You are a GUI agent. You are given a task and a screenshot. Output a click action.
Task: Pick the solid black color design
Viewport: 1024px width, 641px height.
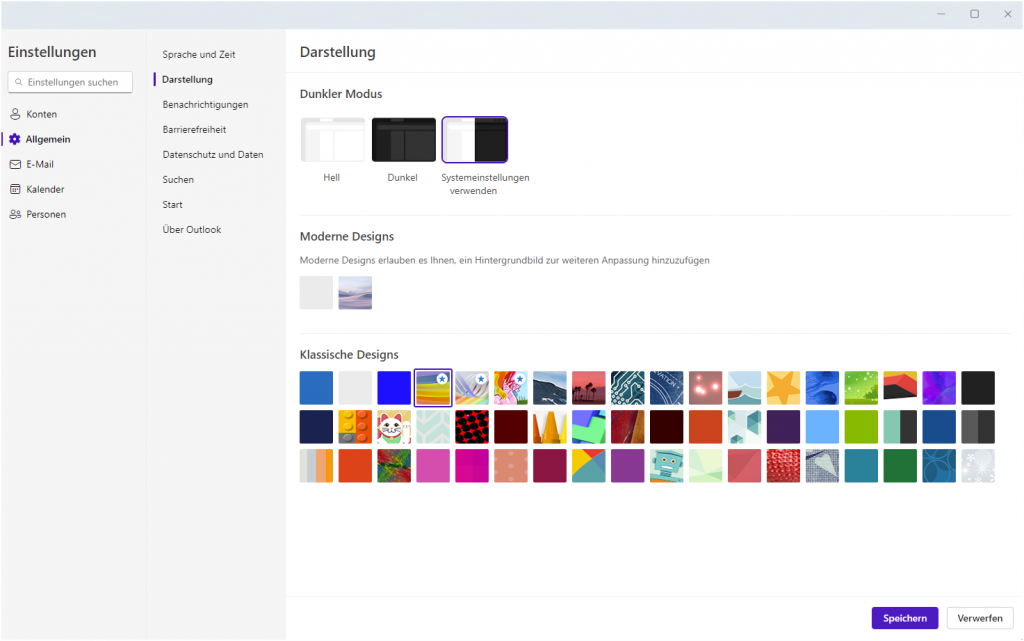pyautogui.click(x=978, y=388)
